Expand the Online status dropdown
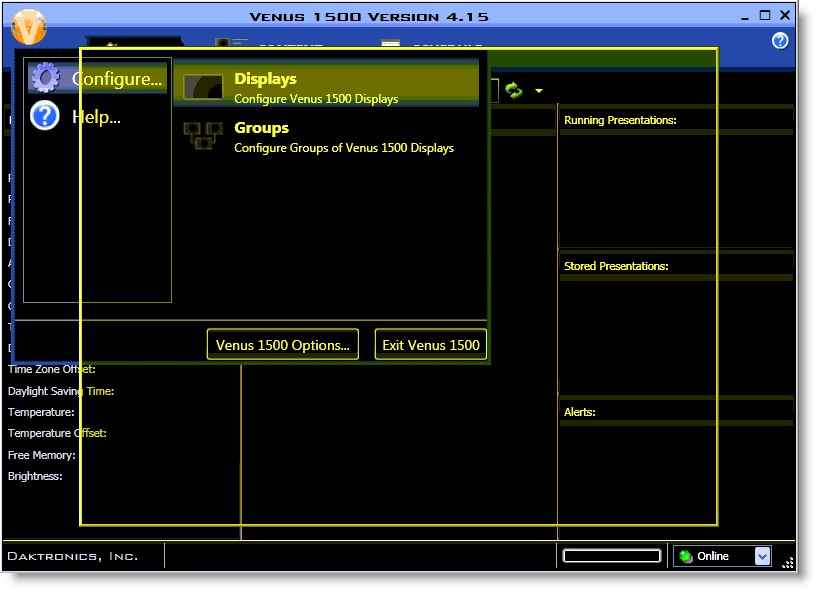The height and width of the screenshot is (589, 815). coord(762,556)
